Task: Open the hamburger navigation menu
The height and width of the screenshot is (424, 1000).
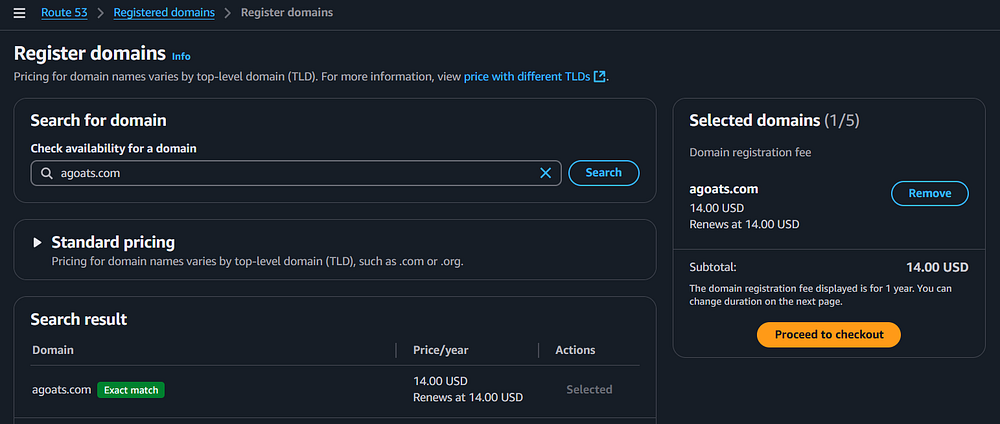Action: point(18,13)
